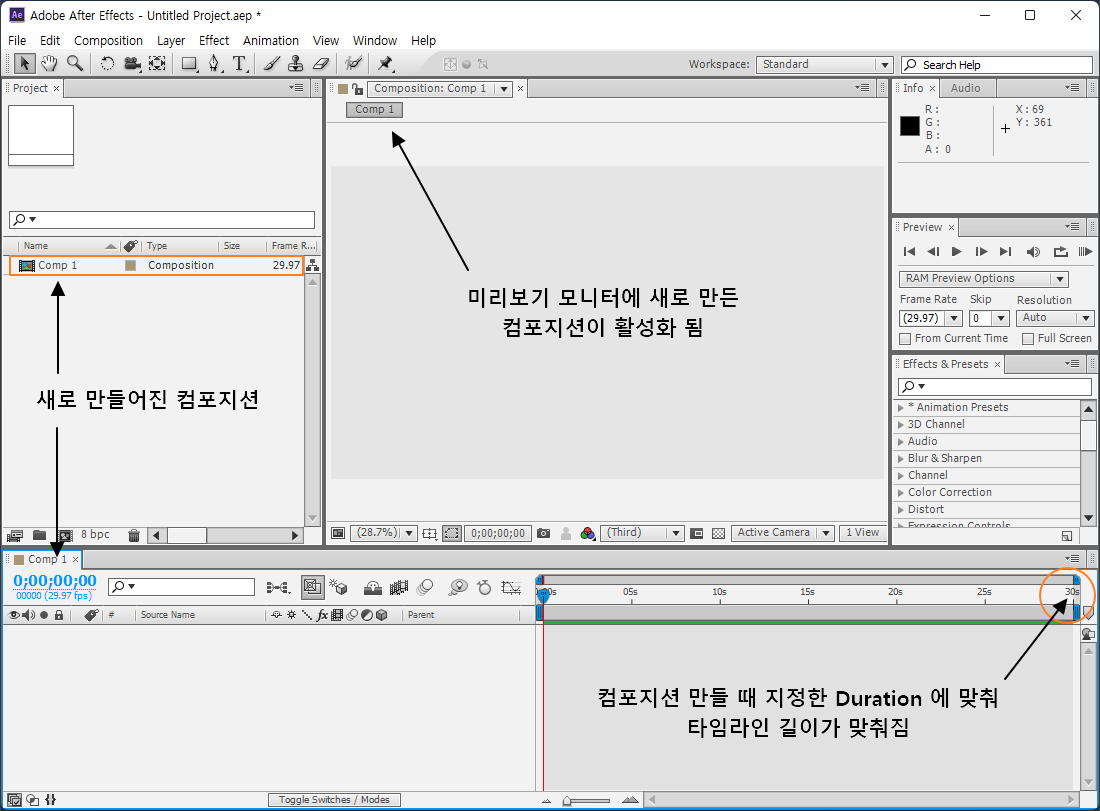1100x811 pixels.
Task: Open the Effect menu
Action: coord(214,41)
